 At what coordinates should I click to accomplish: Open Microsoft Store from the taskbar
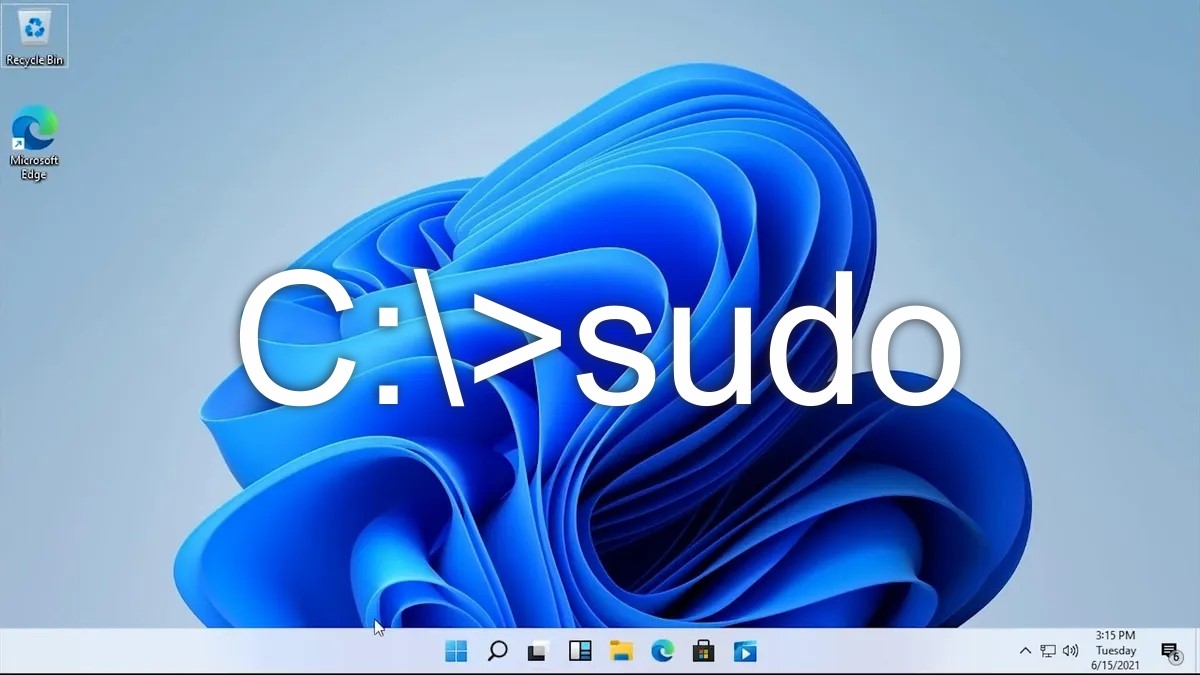703,652
